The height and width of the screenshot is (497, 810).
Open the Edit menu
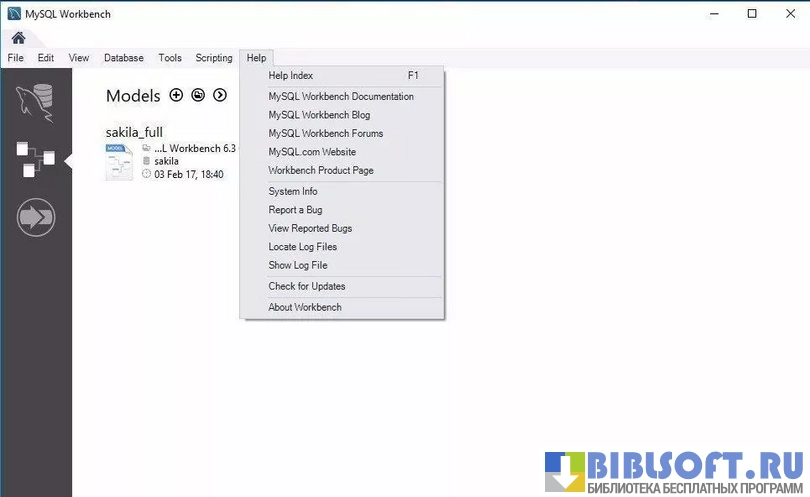(46, 58)
